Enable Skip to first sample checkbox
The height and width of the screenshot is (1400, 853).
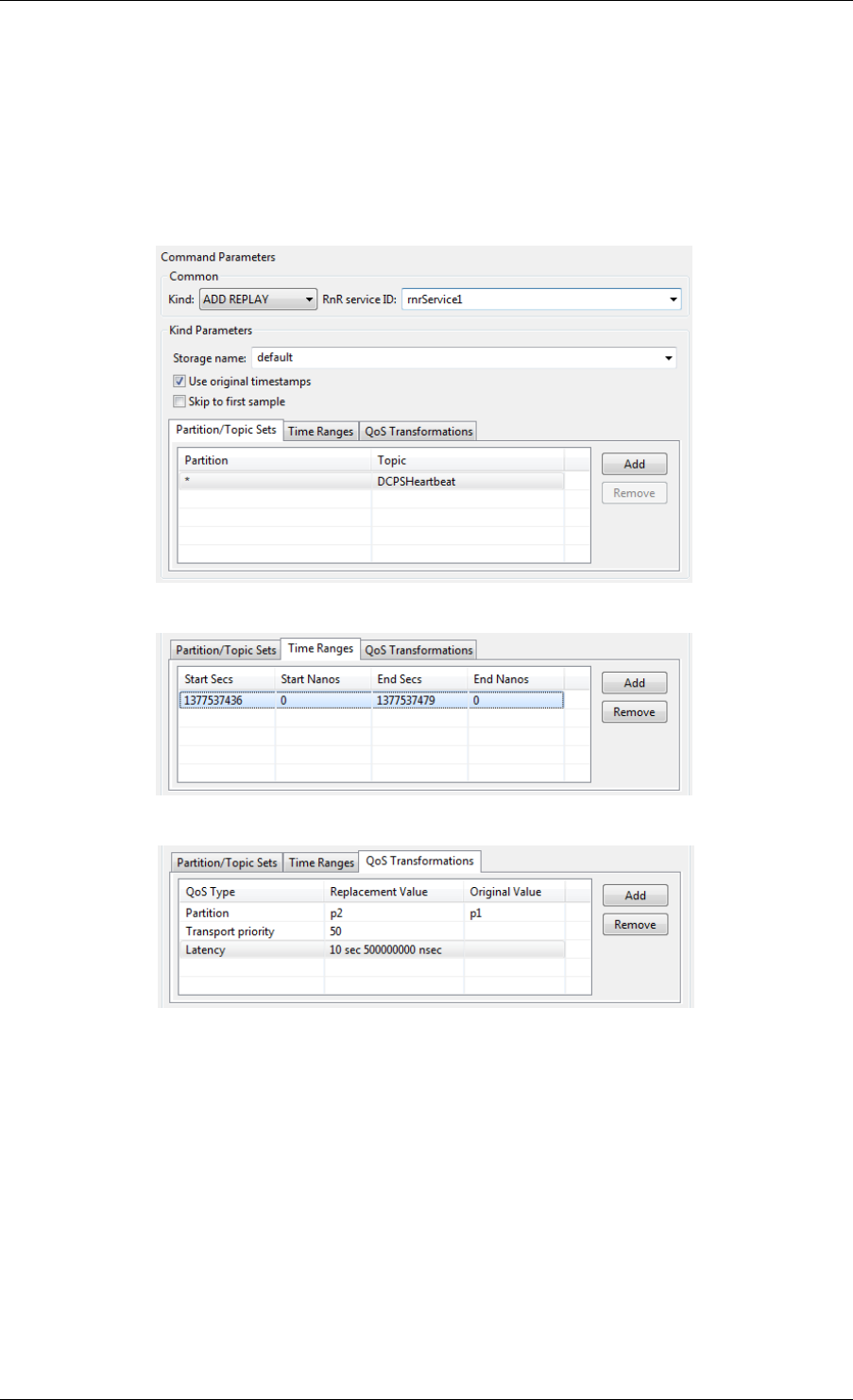pos(179,401)
